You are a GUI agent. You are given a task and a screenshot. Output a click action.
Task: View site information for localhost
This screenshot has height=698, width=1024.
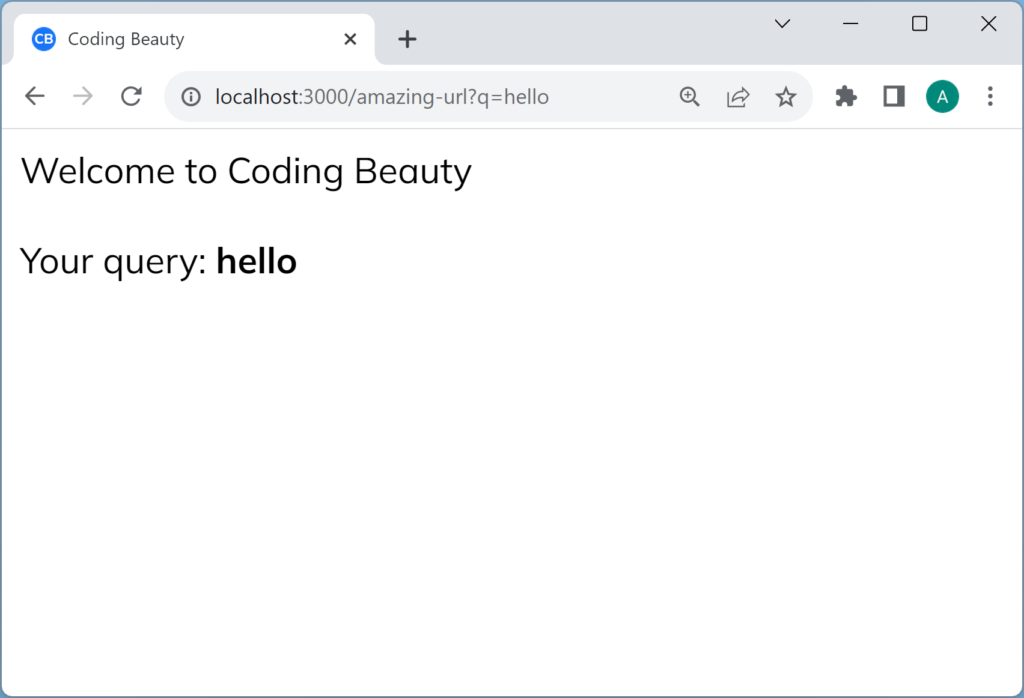[x=190, y=97]
